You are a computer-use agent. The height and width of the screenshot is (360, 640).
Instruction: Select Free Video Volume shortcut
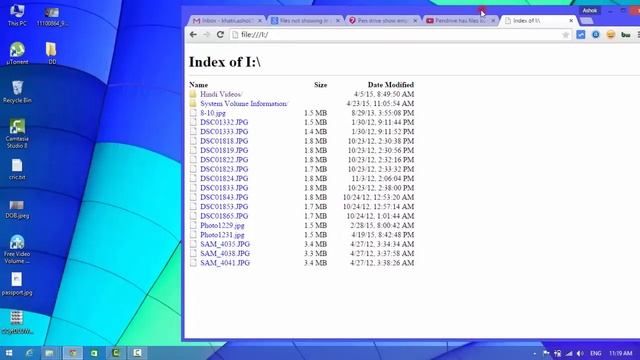pyautogui.click(x=17, y=249)
